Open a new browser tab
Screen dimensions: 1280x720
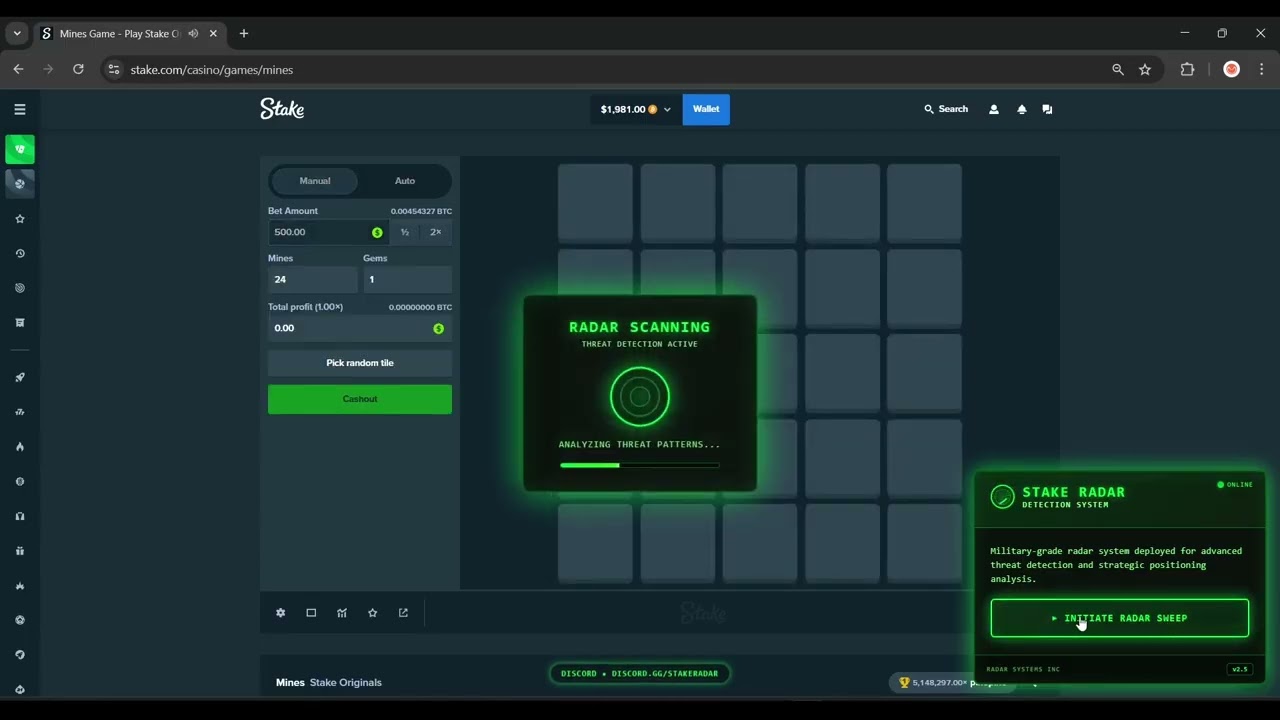click(244, 34)
